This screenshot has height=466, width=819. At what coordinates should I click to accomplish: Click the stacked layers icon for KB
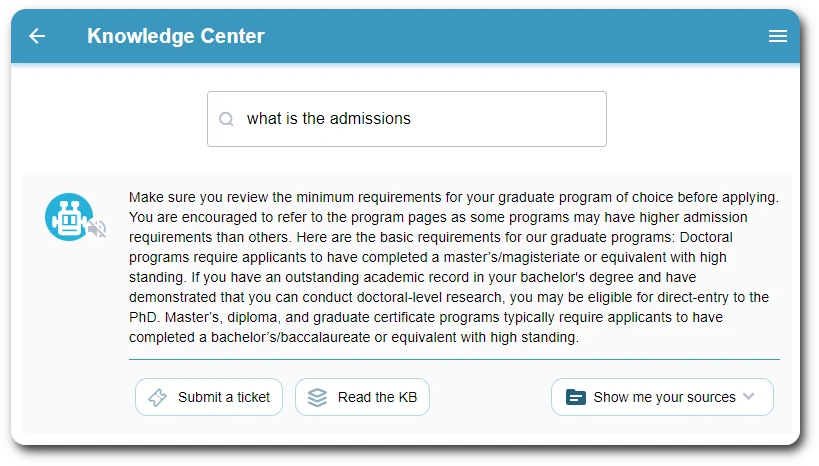pos(317,397)
